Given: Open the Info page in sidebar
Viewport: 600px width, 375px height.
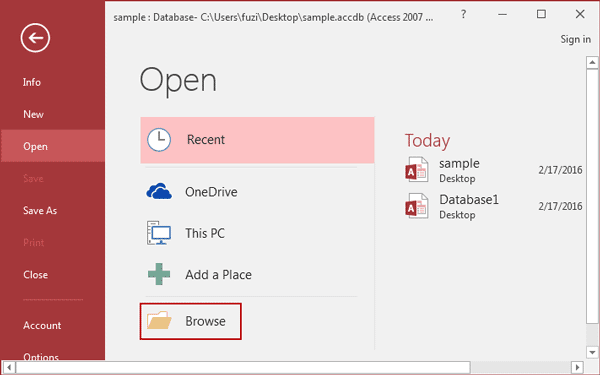Looking at the screenshot, I should click(32, 82).
